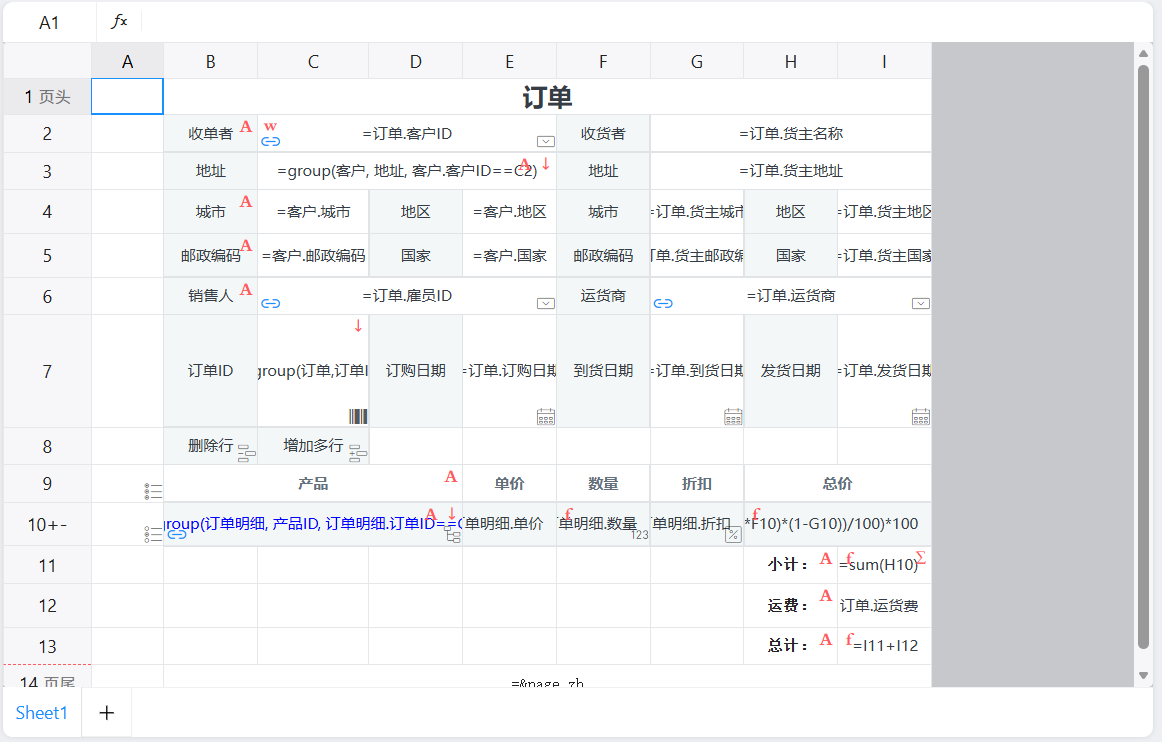Select the row 10 header

click(x=47, y=525)
